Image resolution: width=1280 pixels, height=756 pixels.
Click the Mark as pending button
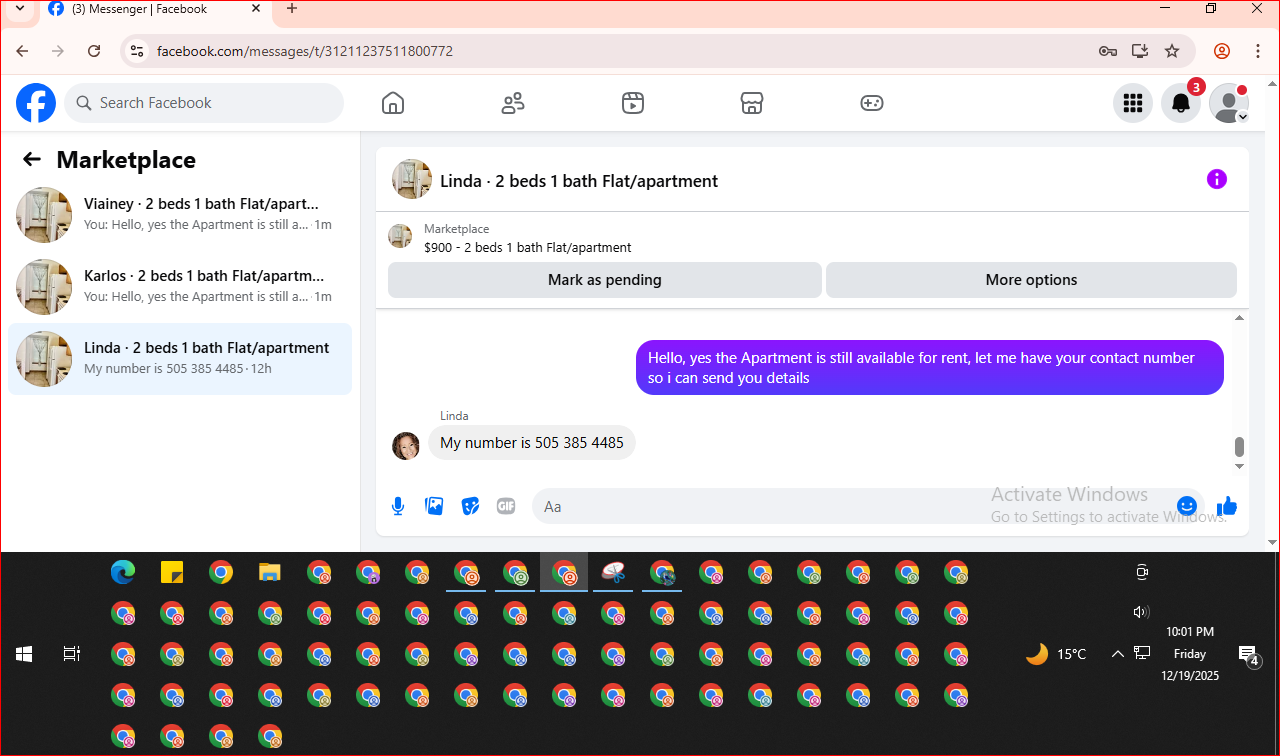[x=605, y=280]
